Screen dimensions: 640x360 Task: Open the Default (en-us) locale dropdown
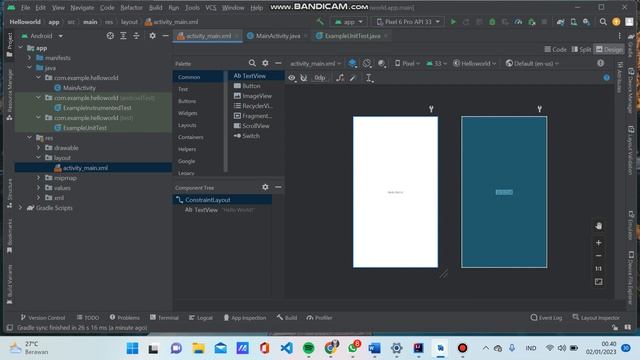532,63
